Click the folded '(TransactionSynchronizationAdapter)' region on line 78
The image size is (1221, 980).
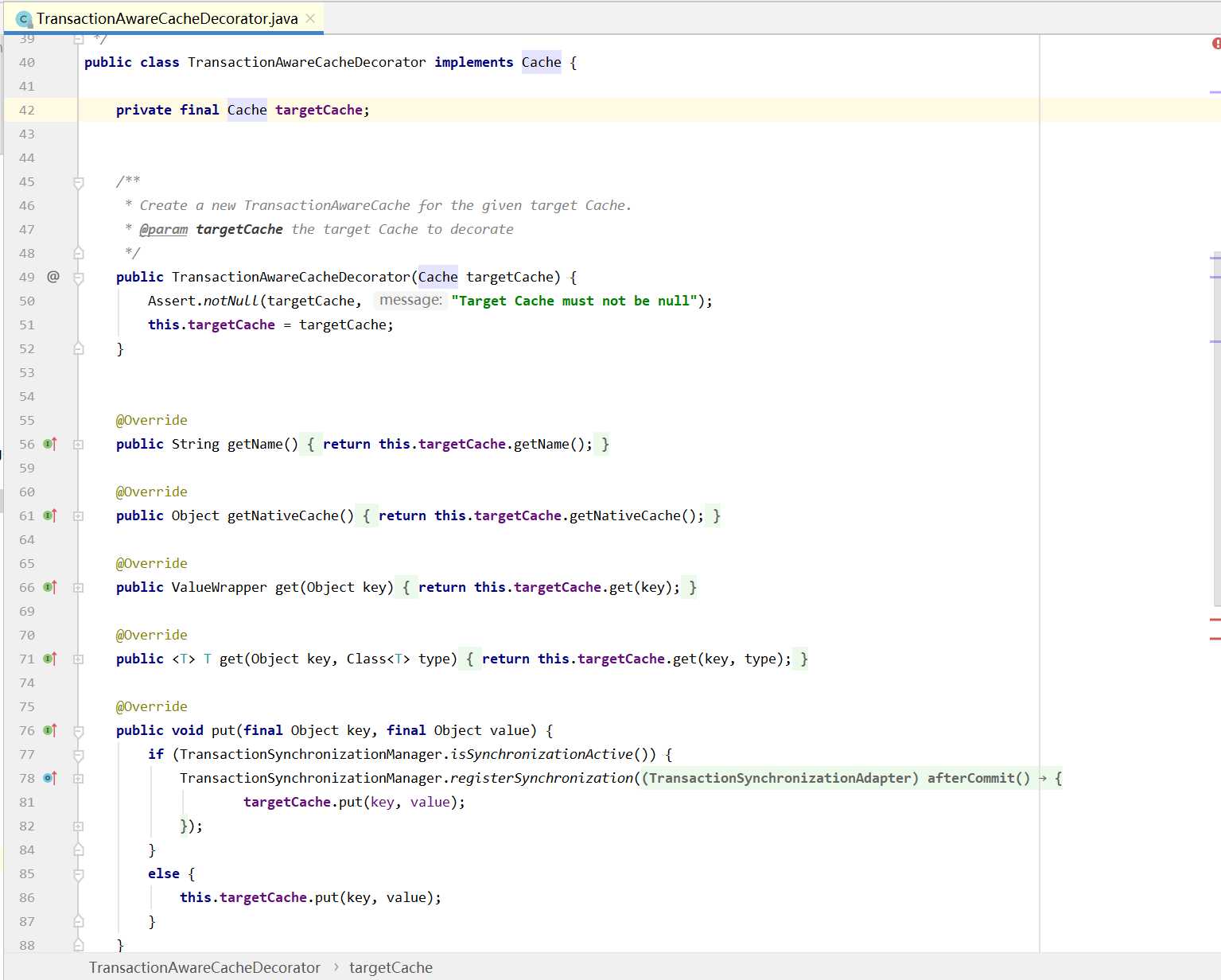(x=780, y=778)
